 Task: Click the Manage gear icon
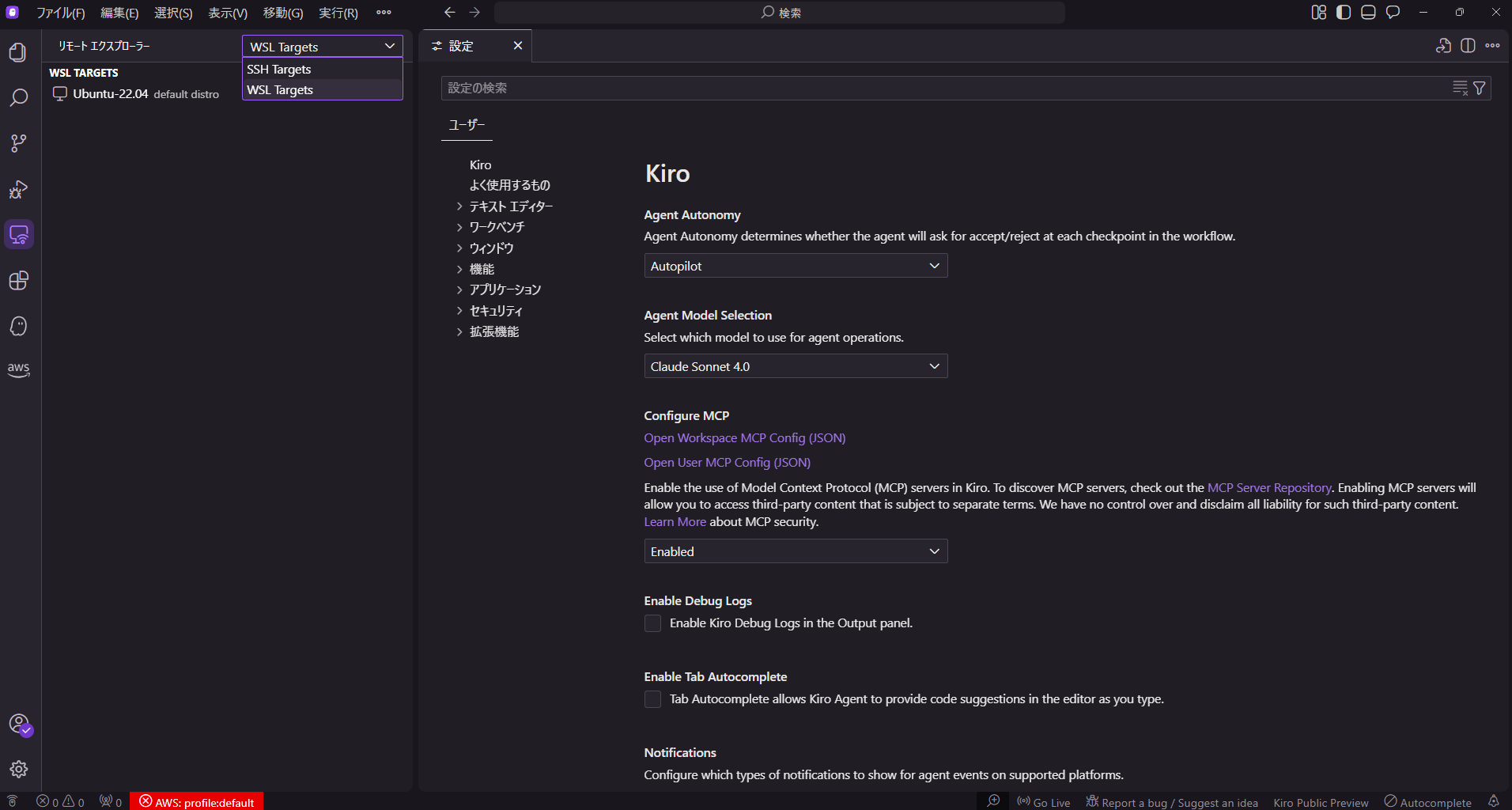pyautogui.click(x=18, y=769)
